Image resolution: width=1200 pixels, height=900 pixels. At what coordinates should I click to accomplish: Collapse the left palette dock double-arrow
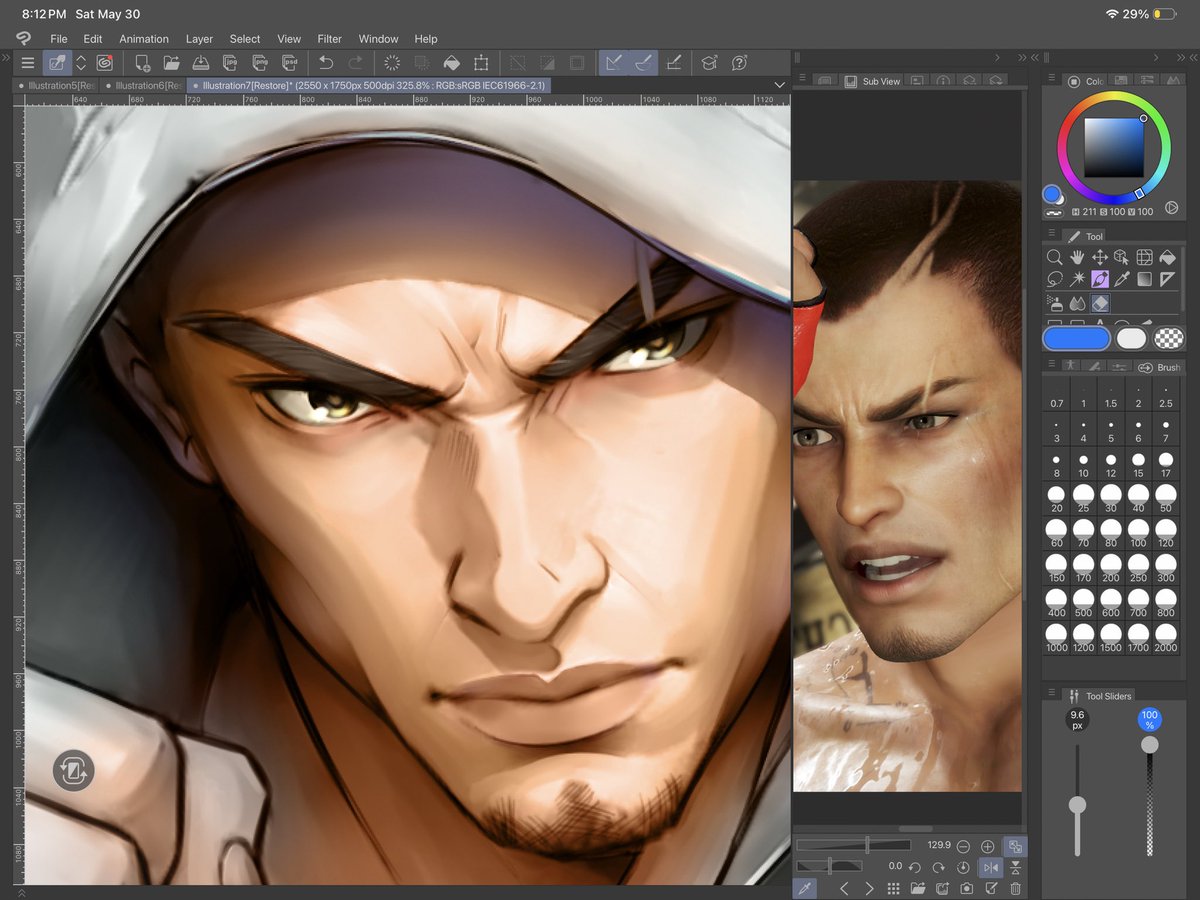pyautogui.click(x=6, y=58)
